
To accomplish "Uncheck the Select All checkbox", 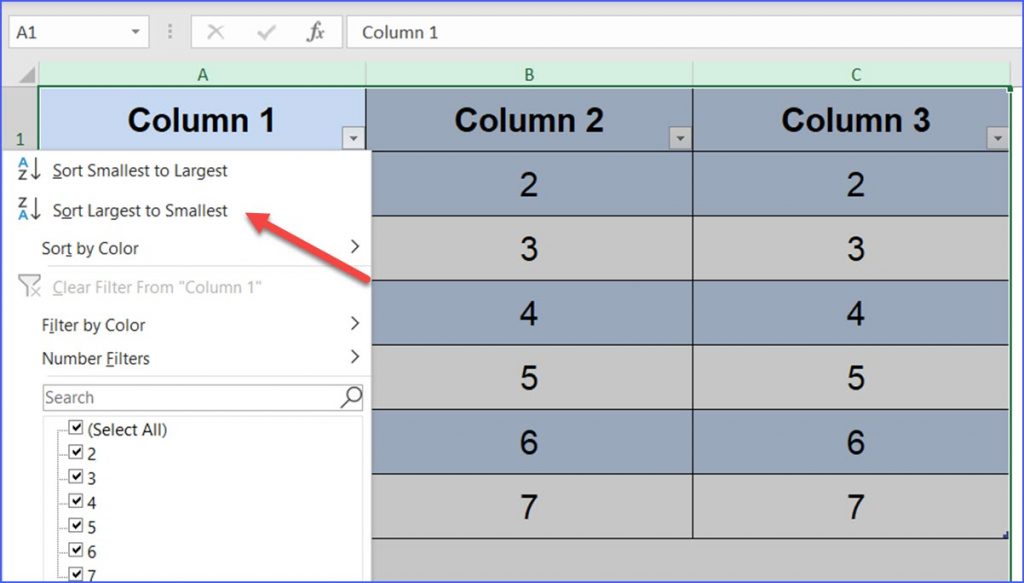I will tap(76, 427).
